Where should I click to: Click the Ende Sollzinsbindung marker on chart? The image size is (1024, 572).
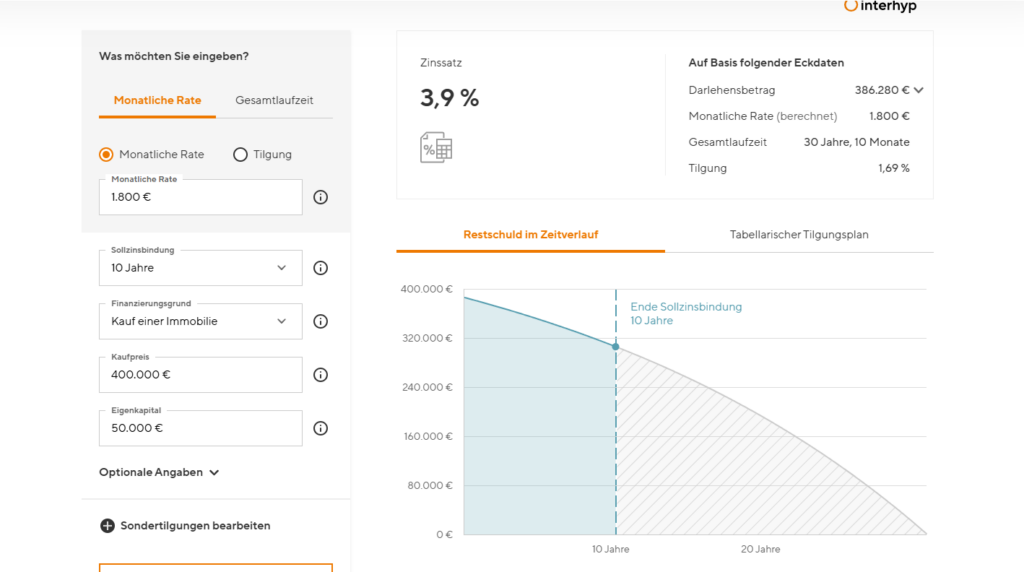click(x=615, y=347)
